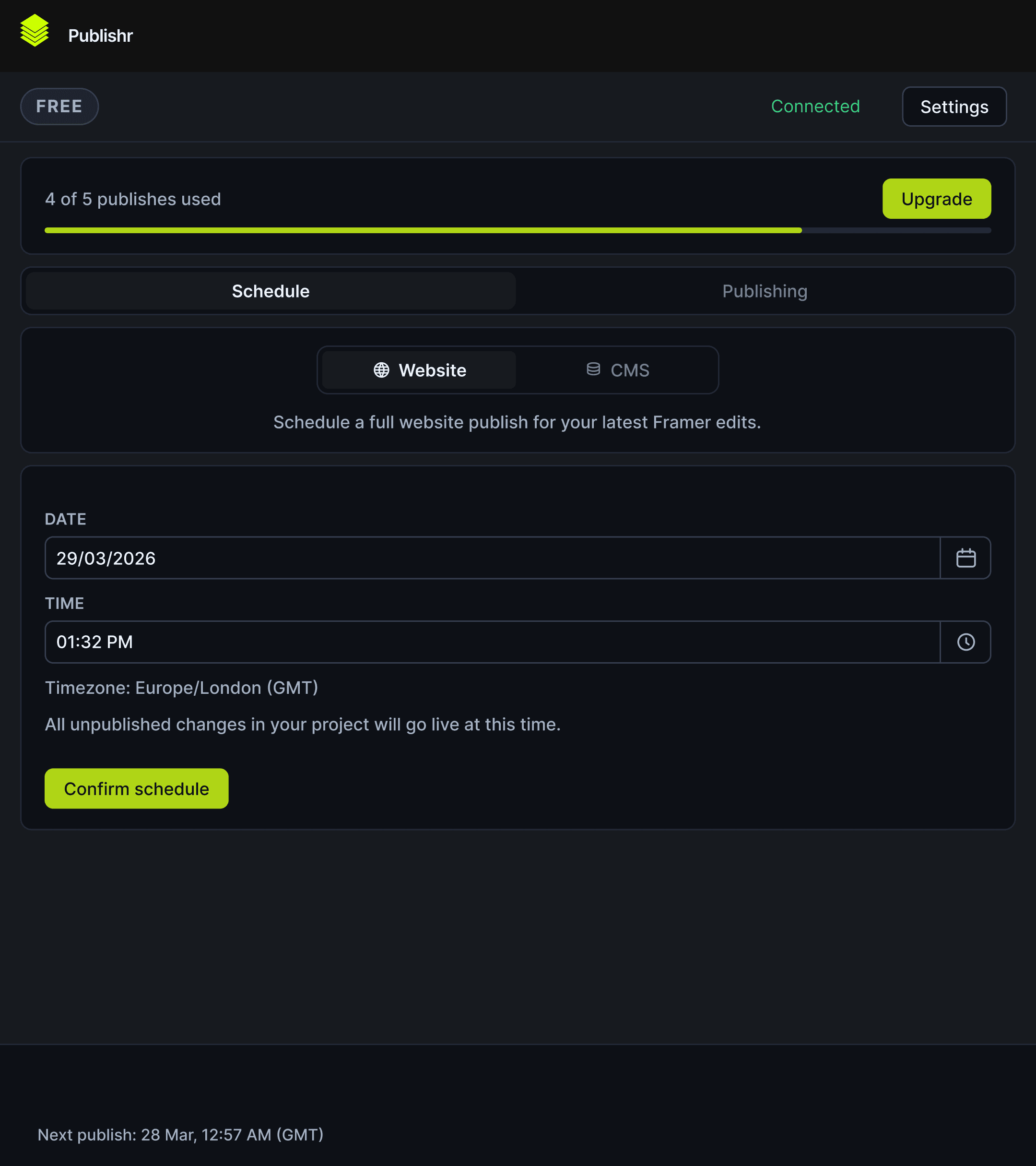Click the Connected status label

[815, 107]
